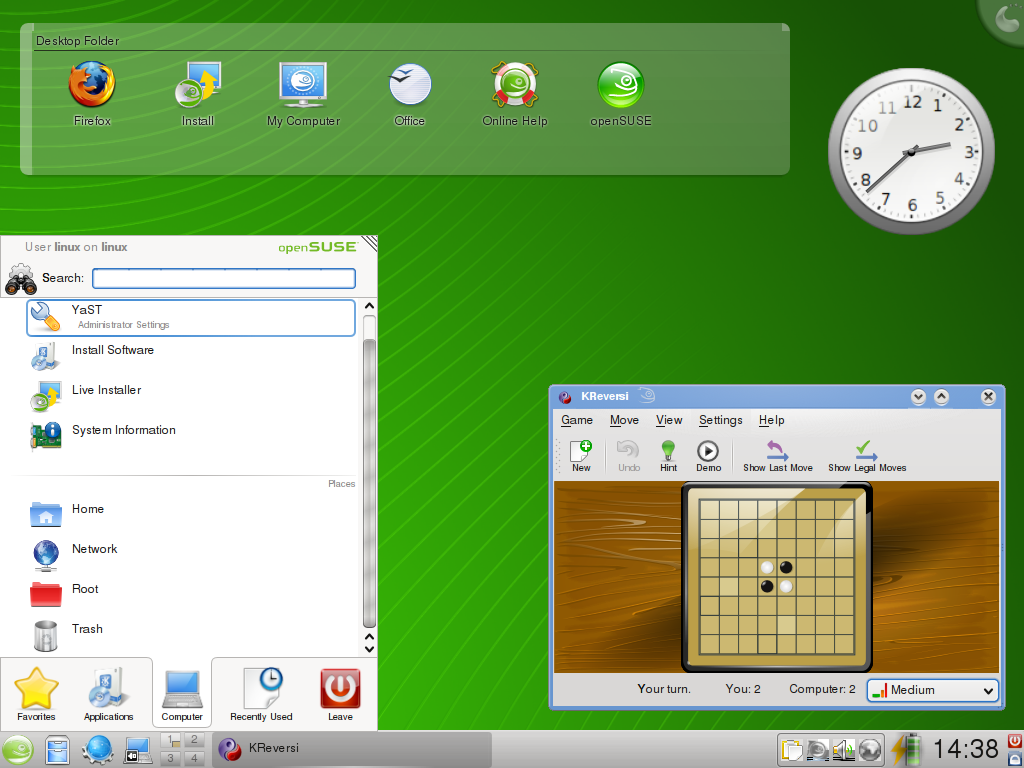Open the Game menu in KReversi

pyautogui.click(x=577, y=420)
